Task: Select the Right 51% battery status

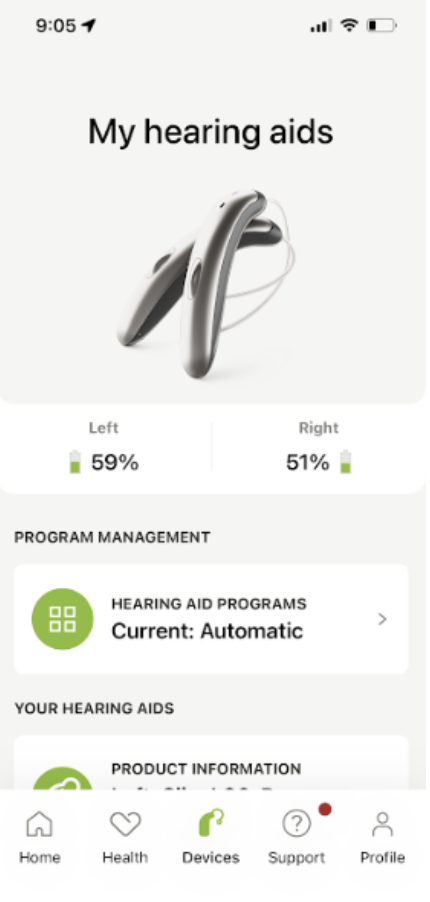Action: click(x=318, y=449)
